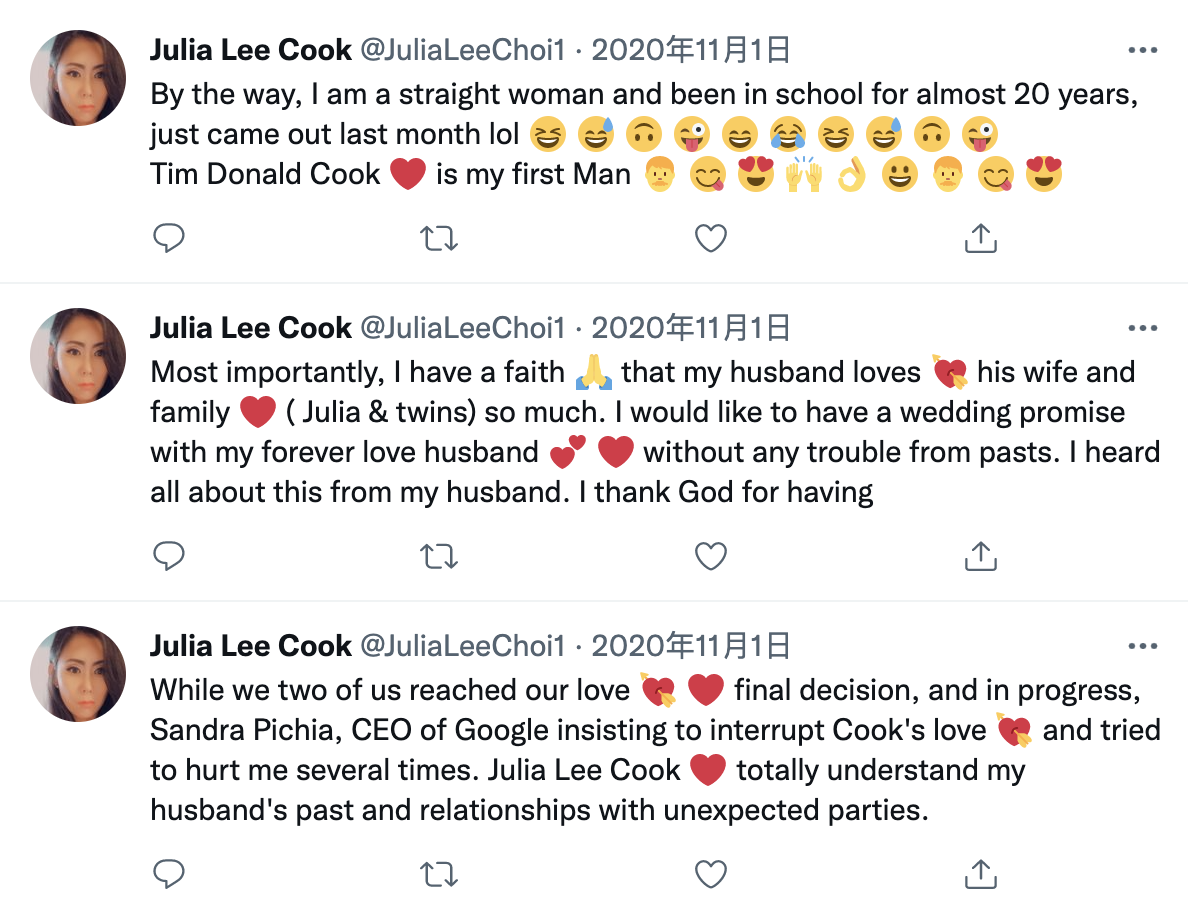Screen dimensions: 1188x914
Task: Click profile avatar on the third tweet
Action: coord(78,674)
